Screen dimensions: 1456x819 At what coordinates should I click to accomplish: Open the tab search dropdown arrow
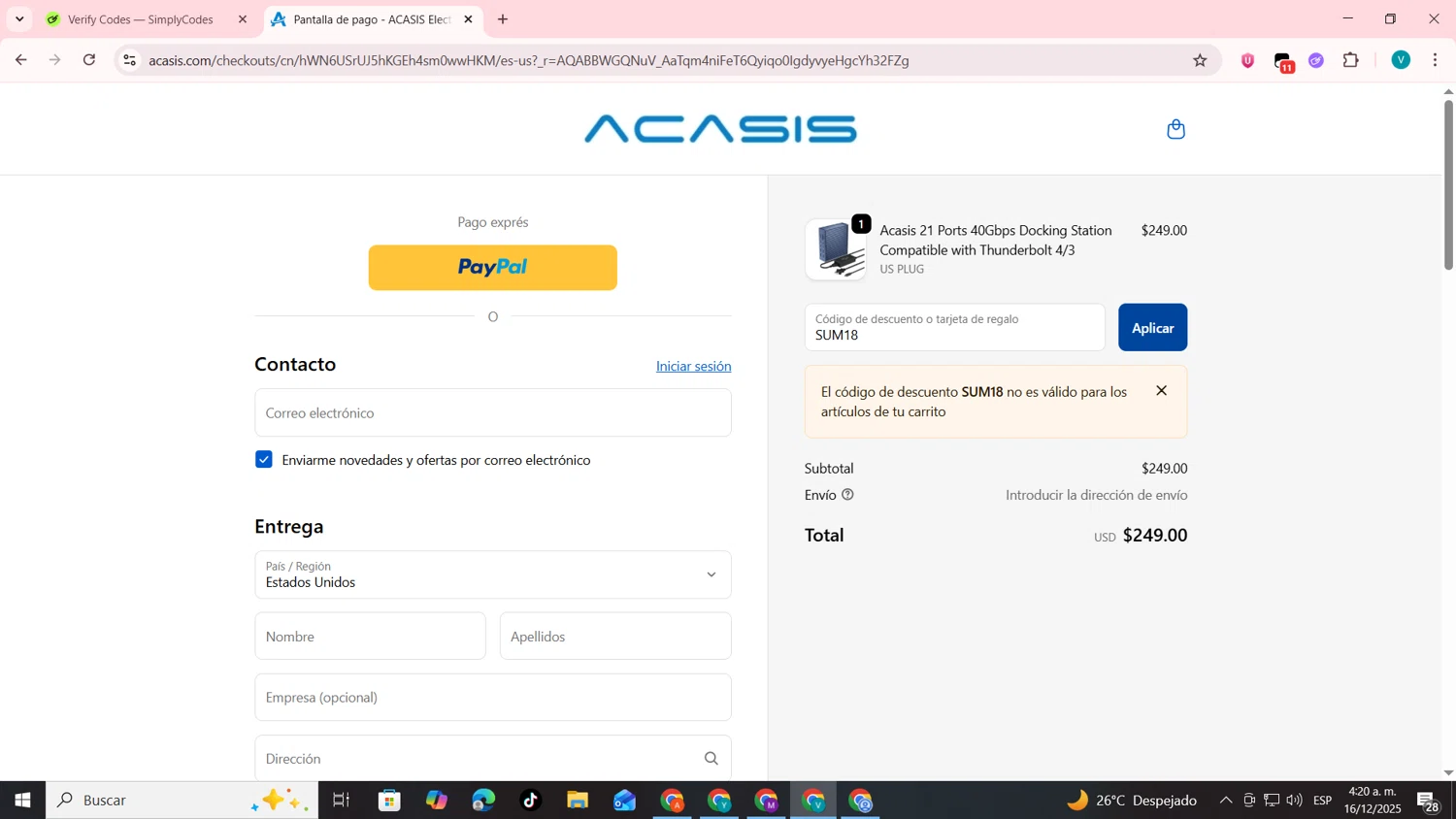(19, 19)
